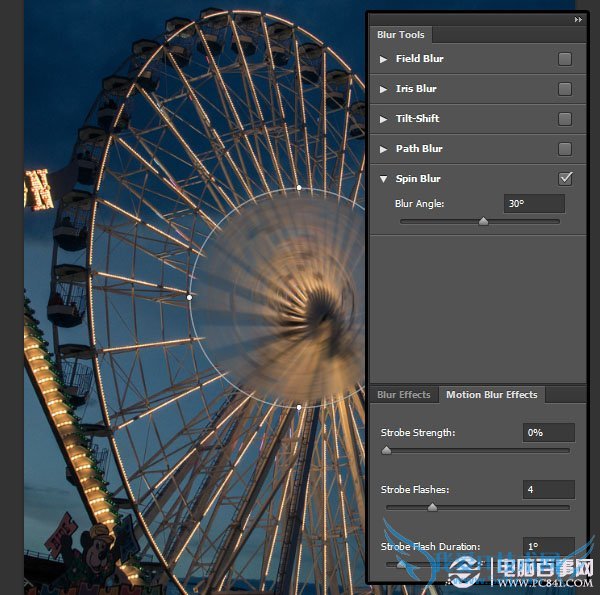Collapse the Spin Blur section arrow
600x595 pixels.
pyautogui.click(x=383, y=179)
